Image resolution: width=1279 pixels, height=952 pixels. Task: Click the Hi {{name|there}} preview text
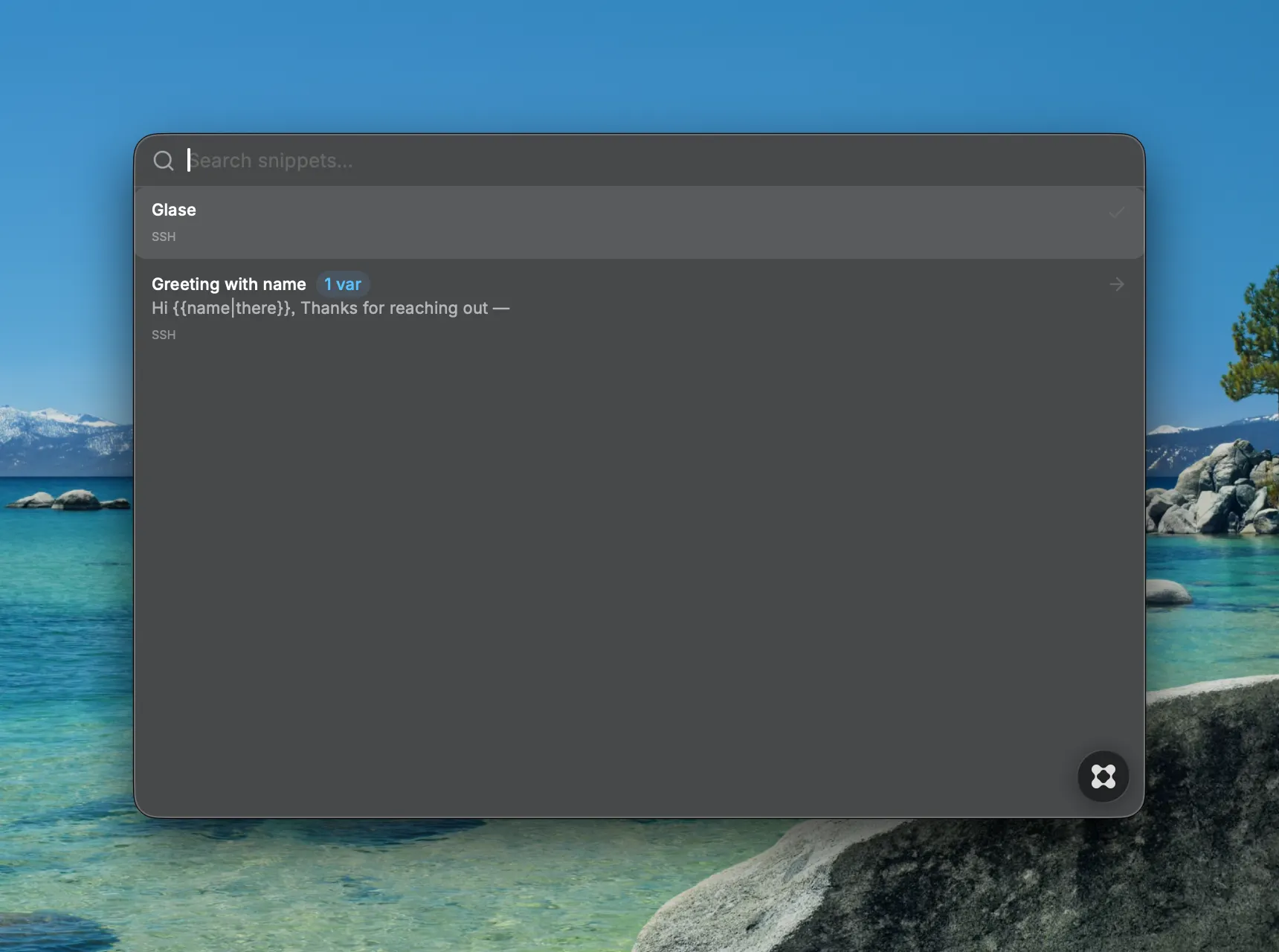330,308
